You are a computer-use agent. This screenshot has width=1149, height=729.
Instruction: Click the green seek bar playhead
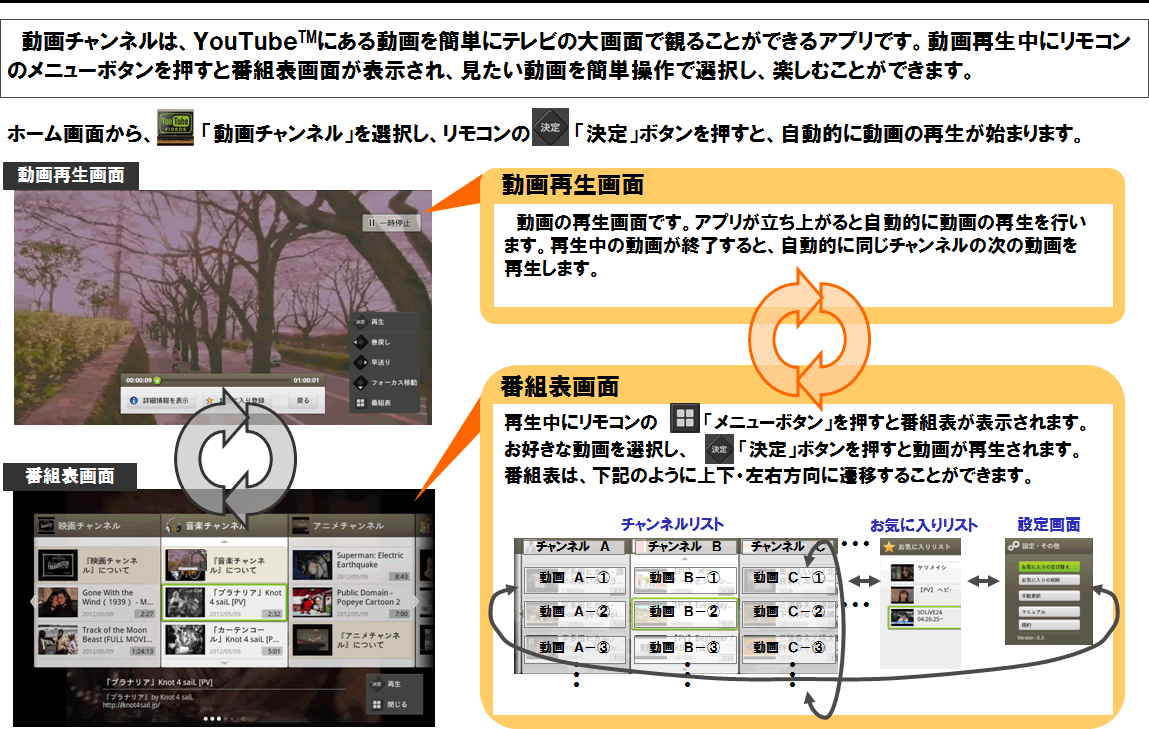(156, 381)
